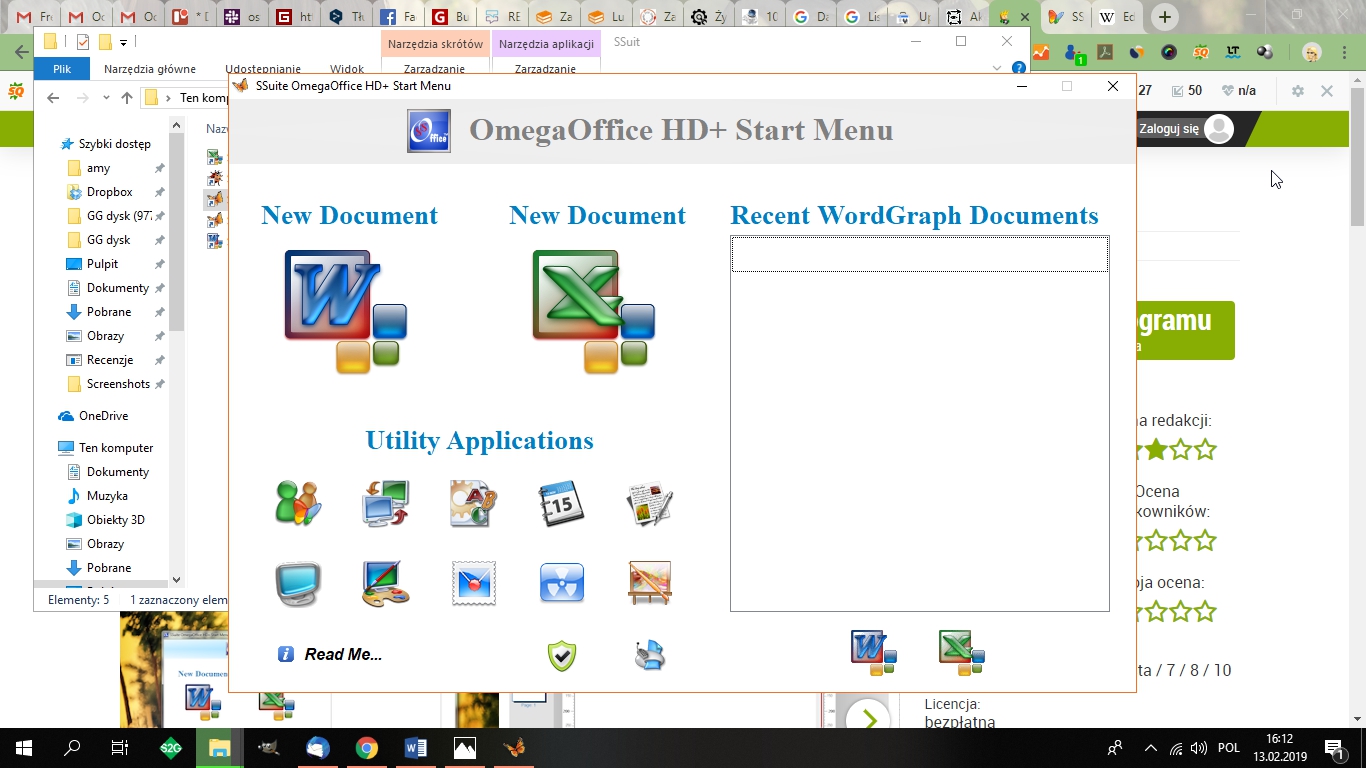1366x768 pixels.
Task: Go back in File Explorer navigation
Action: (x=53, y=98)
